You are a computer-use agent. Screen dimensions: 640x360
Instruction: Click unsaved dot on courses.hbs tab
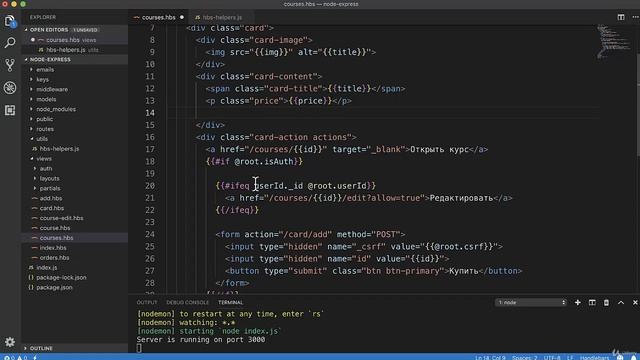point(182,18)
